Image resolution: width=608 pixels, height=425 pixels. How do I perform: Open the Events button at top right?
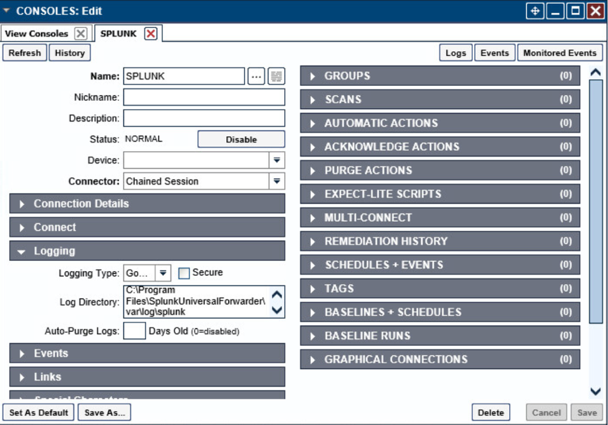point(494,53)
